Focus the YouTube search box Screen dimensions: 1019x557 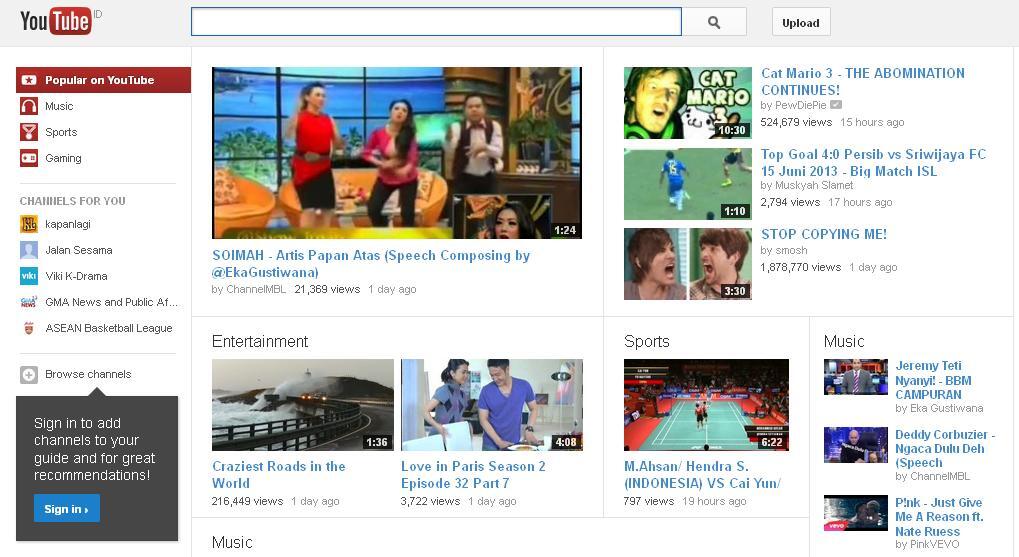436,22
